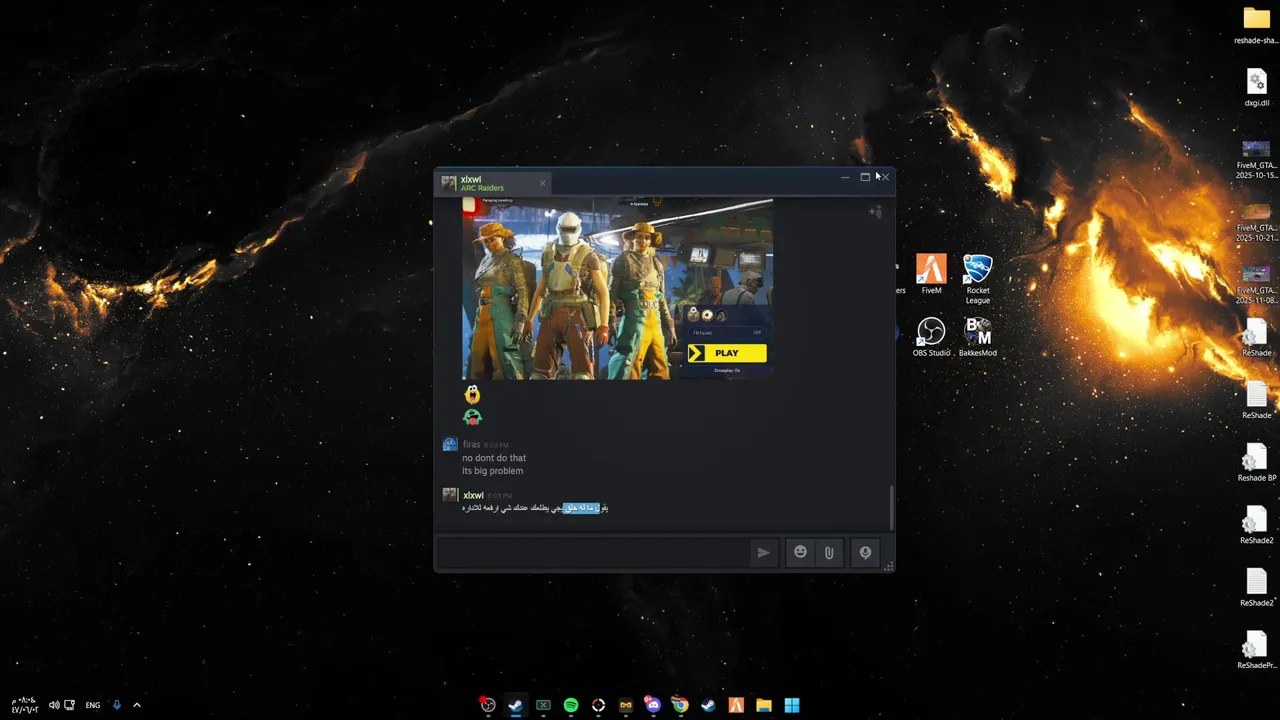1280x720 pixels.
Task: Open the ARC Raiders screenshot image
Action: tap(617, 288)
